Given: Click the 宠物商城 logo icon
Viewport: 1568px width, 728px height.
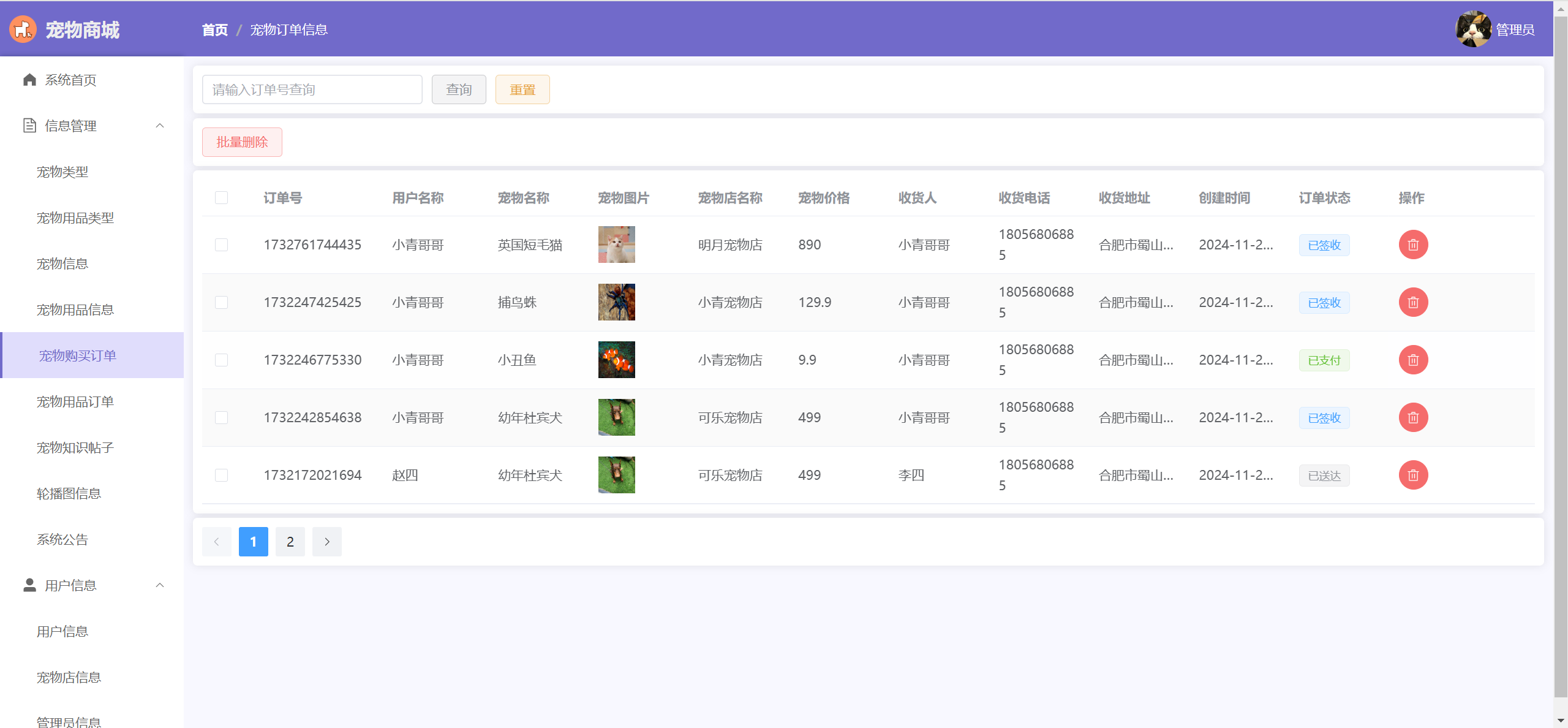Looking at the screenshot, I should click(23, 29).
